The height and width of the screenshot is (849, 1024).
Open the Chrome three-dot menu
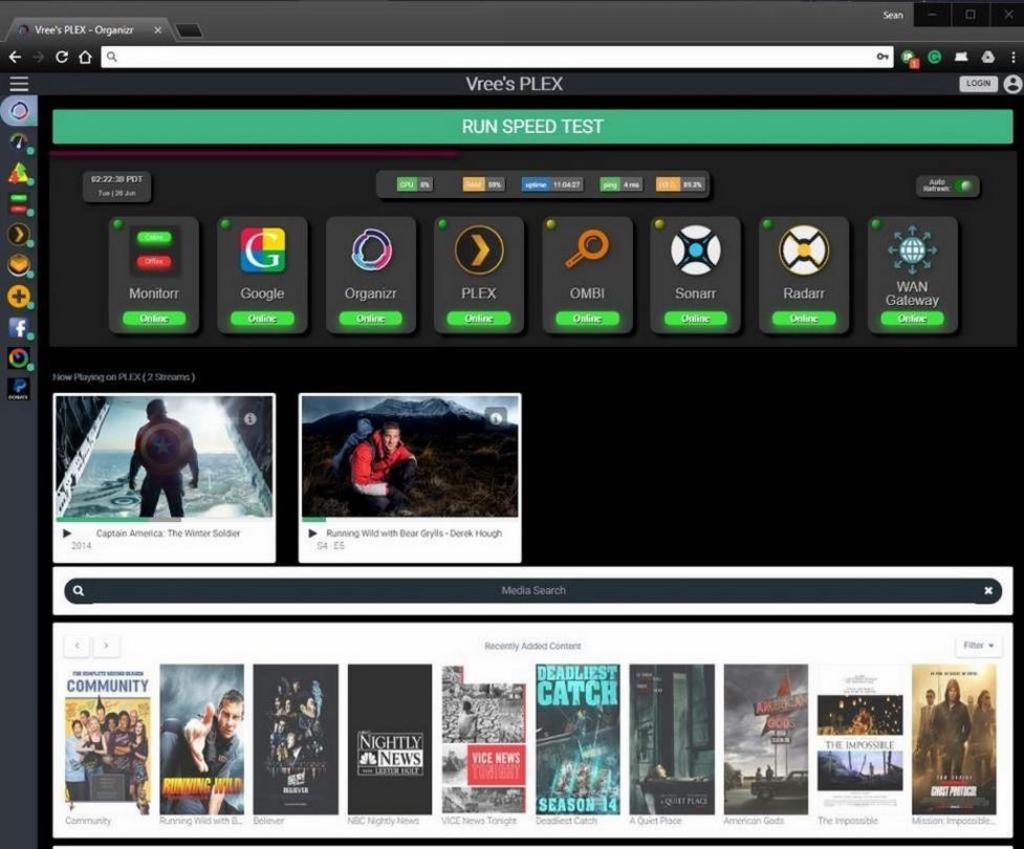coord(1013,57)
